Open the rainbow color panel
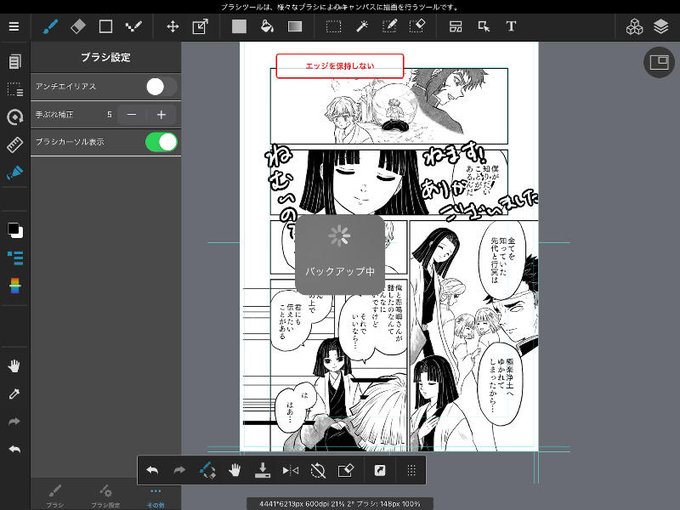This screenshot has height=510, width=680. click(x=15, y=286)
